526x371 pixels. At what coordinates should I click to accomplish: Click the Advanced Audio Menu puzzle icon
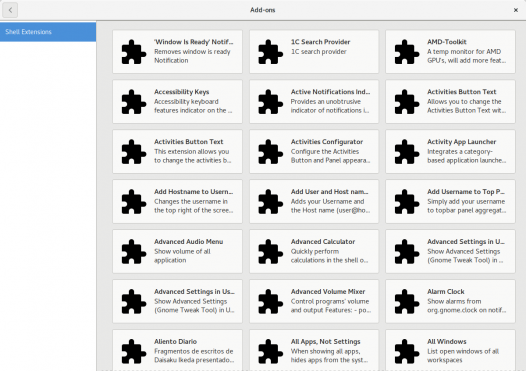click(x=134, y=252)
